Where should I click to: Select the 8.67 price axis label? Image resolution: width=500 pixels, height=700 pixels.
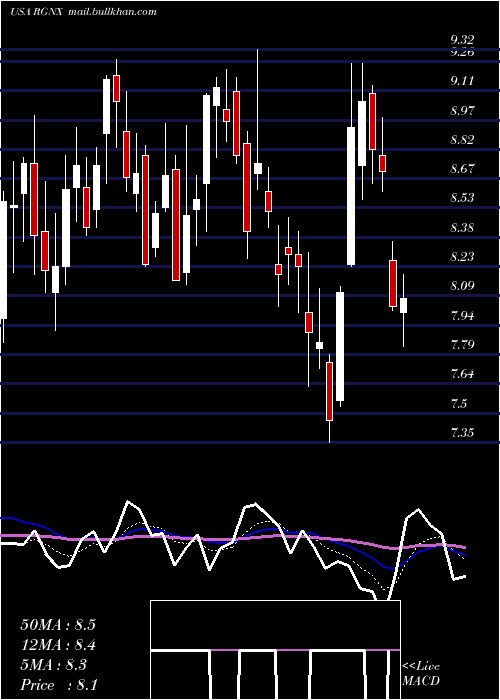pyautogui.click(x=462, y=169)
